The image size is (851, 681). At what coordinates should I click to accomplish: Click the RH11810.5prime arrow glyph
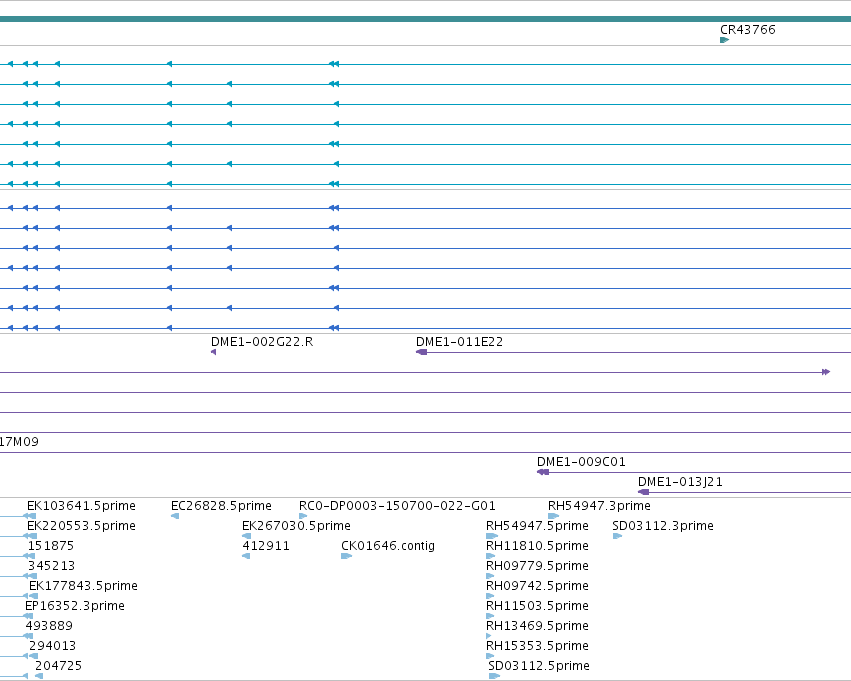pos(491,556)
